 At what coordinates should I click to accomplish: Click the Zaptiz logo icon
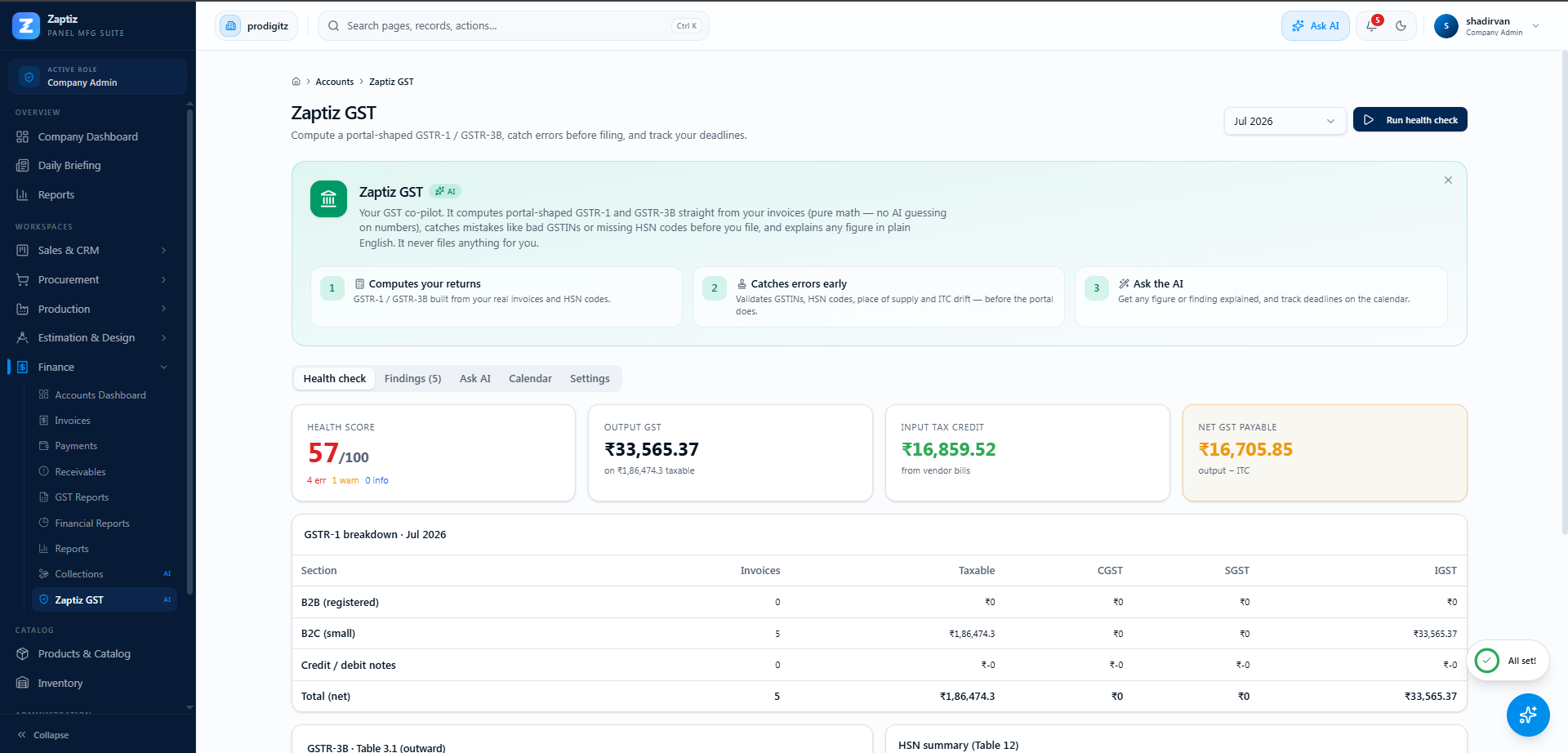click(26, 26)
